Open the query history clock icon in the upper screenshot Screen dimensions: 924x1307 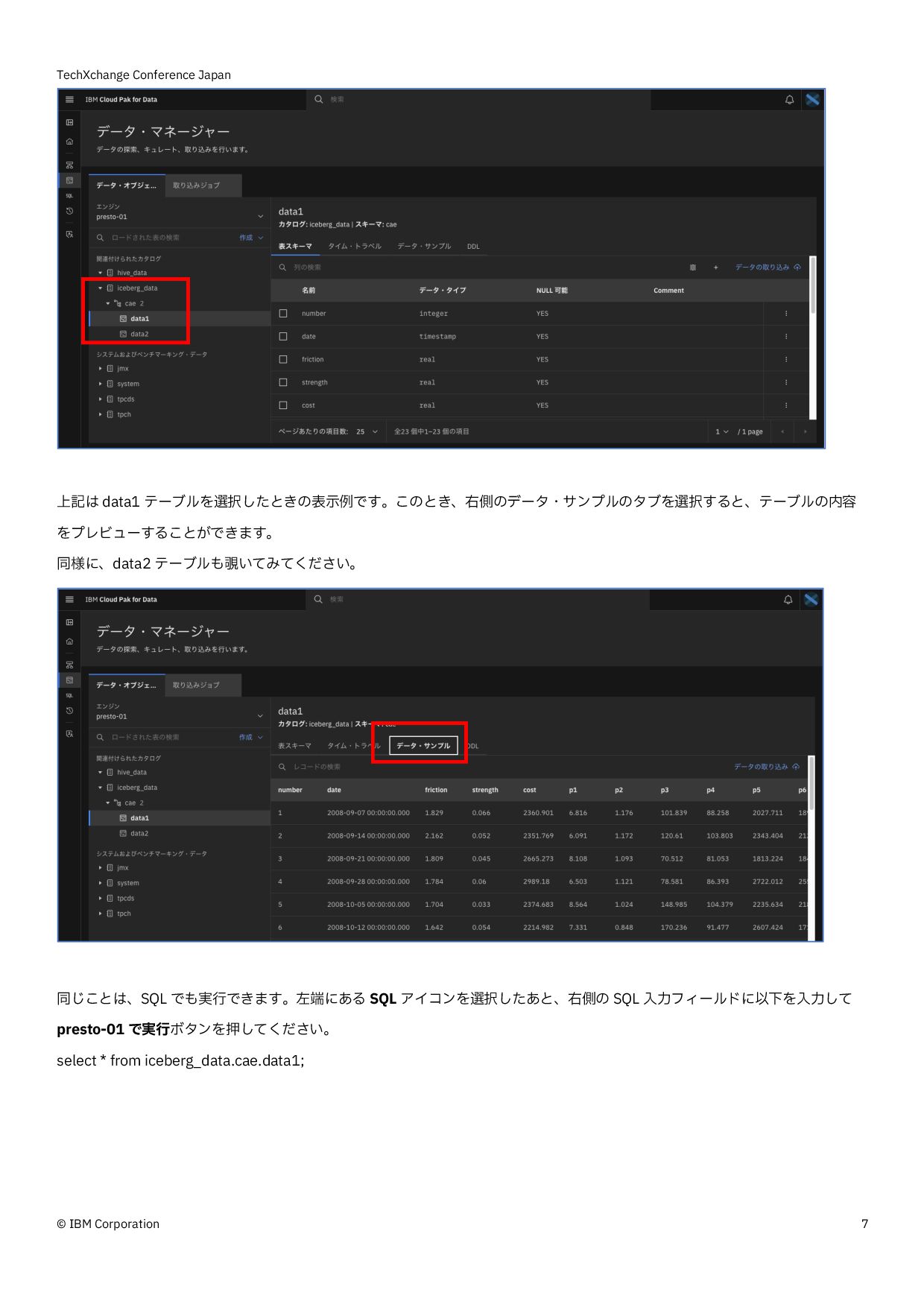(x=69, y=211)
